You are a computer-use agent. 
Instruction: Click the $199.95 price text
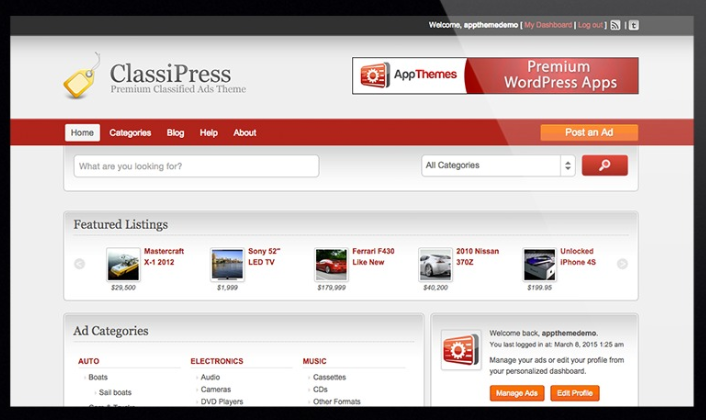(539, 288)
